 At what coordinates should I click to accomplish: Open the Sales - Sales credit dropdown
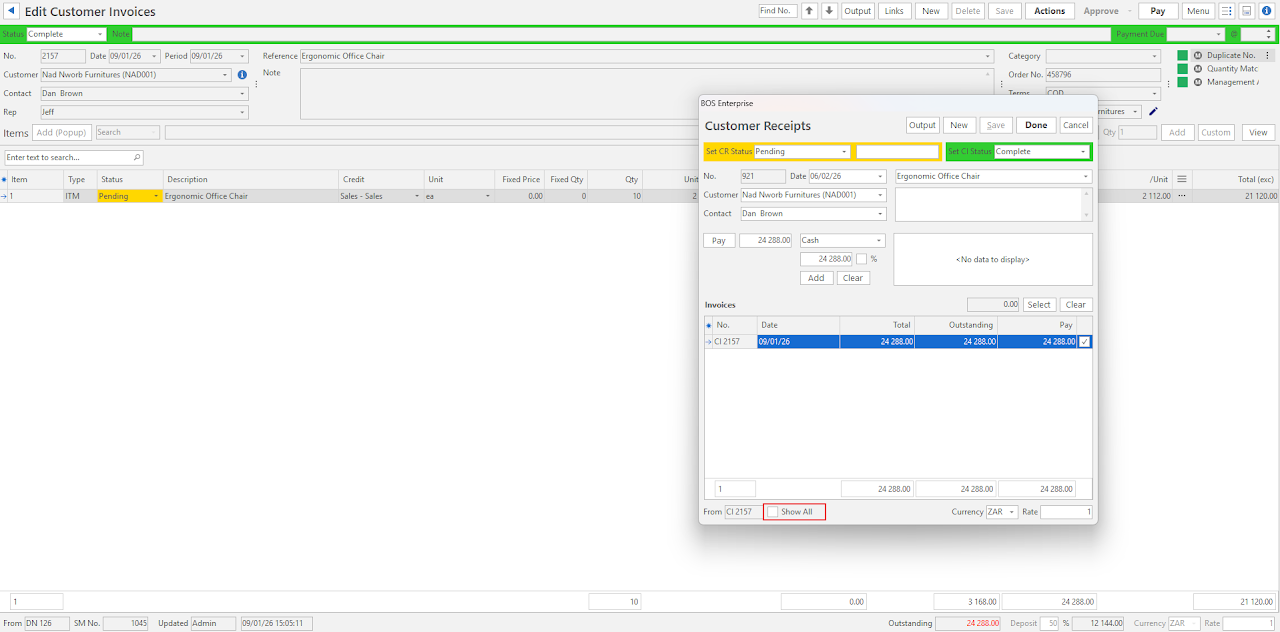[x=417, y=197]
